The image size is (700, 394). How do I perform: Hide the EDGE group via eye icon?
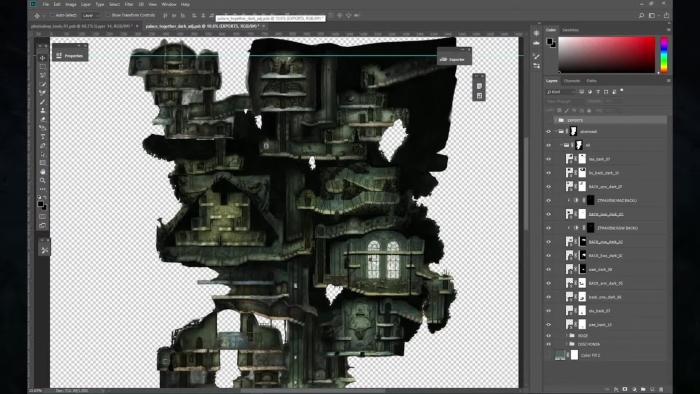548,336
